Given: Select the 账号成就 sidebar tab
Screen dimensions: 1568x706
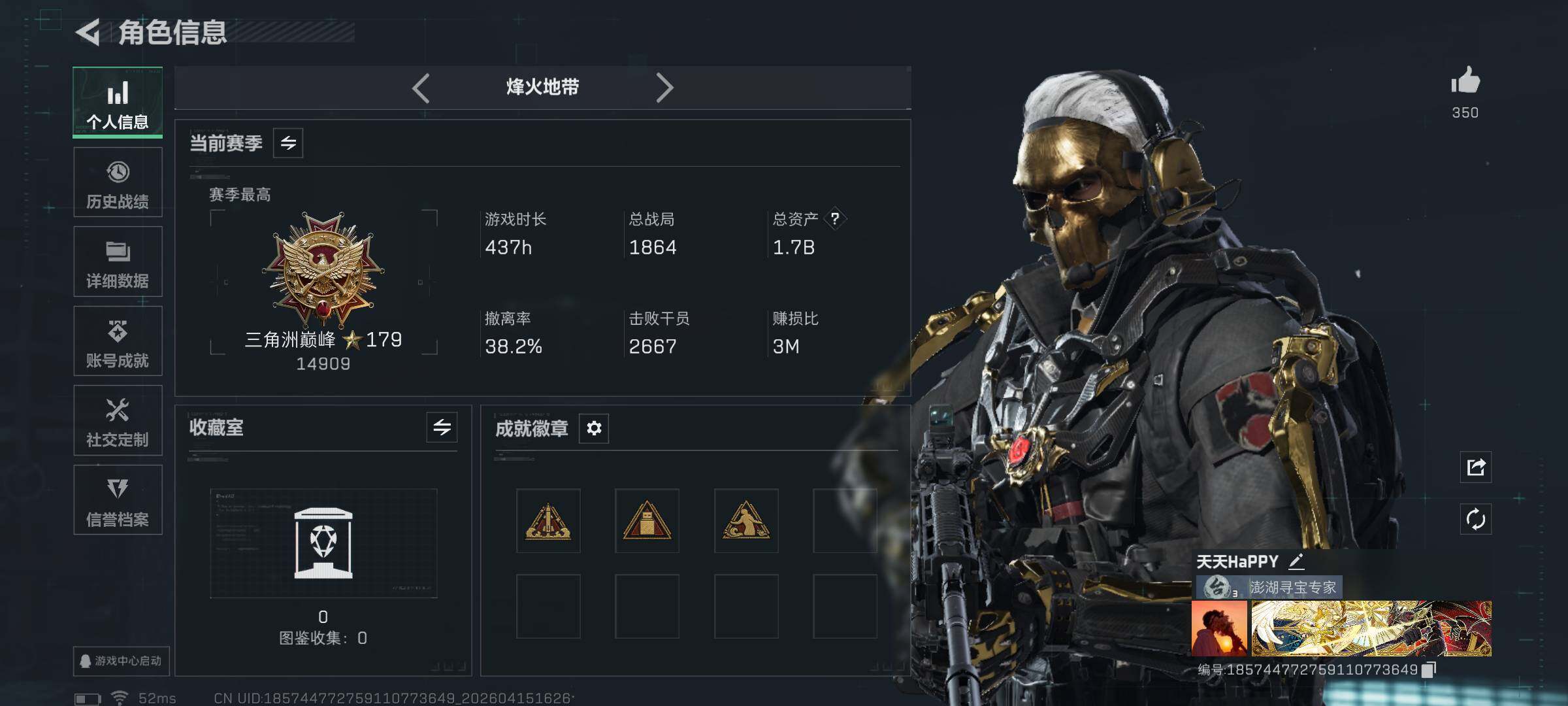Looking at the screenshot, I should point(118,341).
